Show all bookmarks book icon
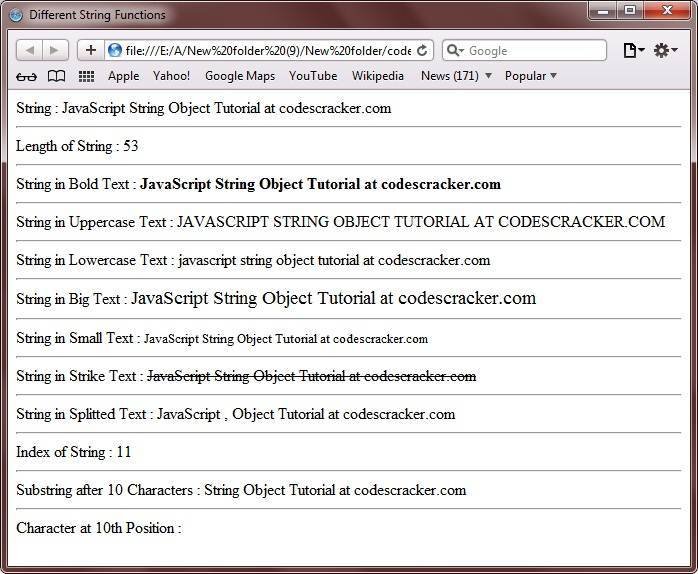This screenshot has height=574, width=698. click(x=57, y=76)
